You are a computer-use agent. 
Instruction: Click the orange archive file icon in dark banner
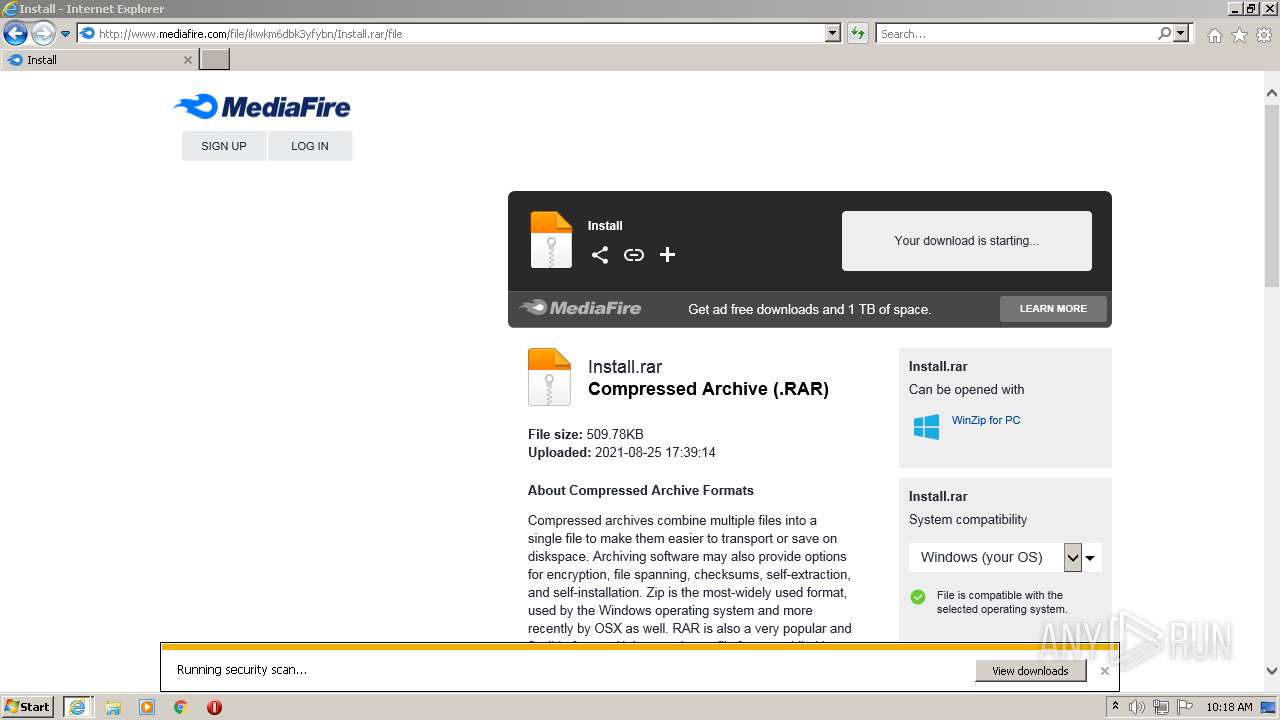[x=551, y=240]
